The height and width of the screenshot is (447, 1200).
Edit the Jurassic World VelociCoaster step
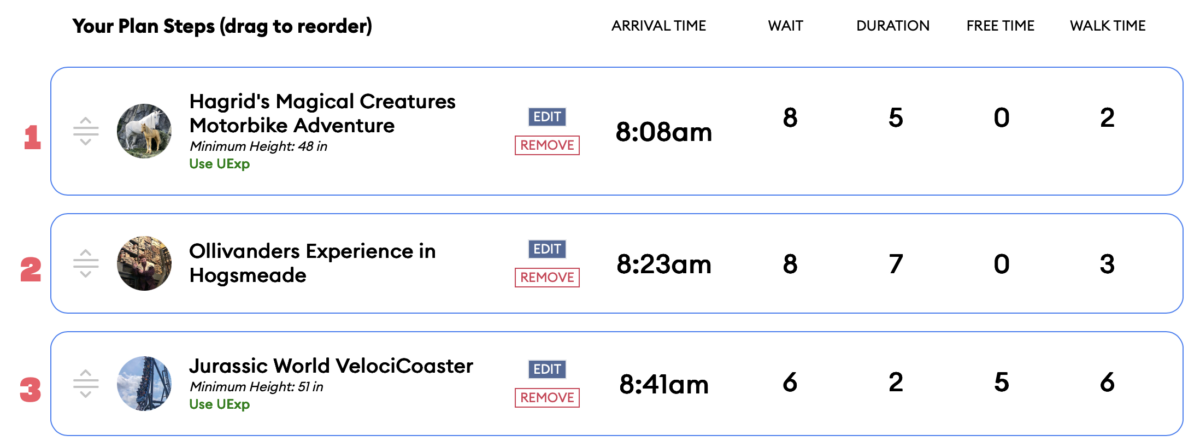(547, 369)
